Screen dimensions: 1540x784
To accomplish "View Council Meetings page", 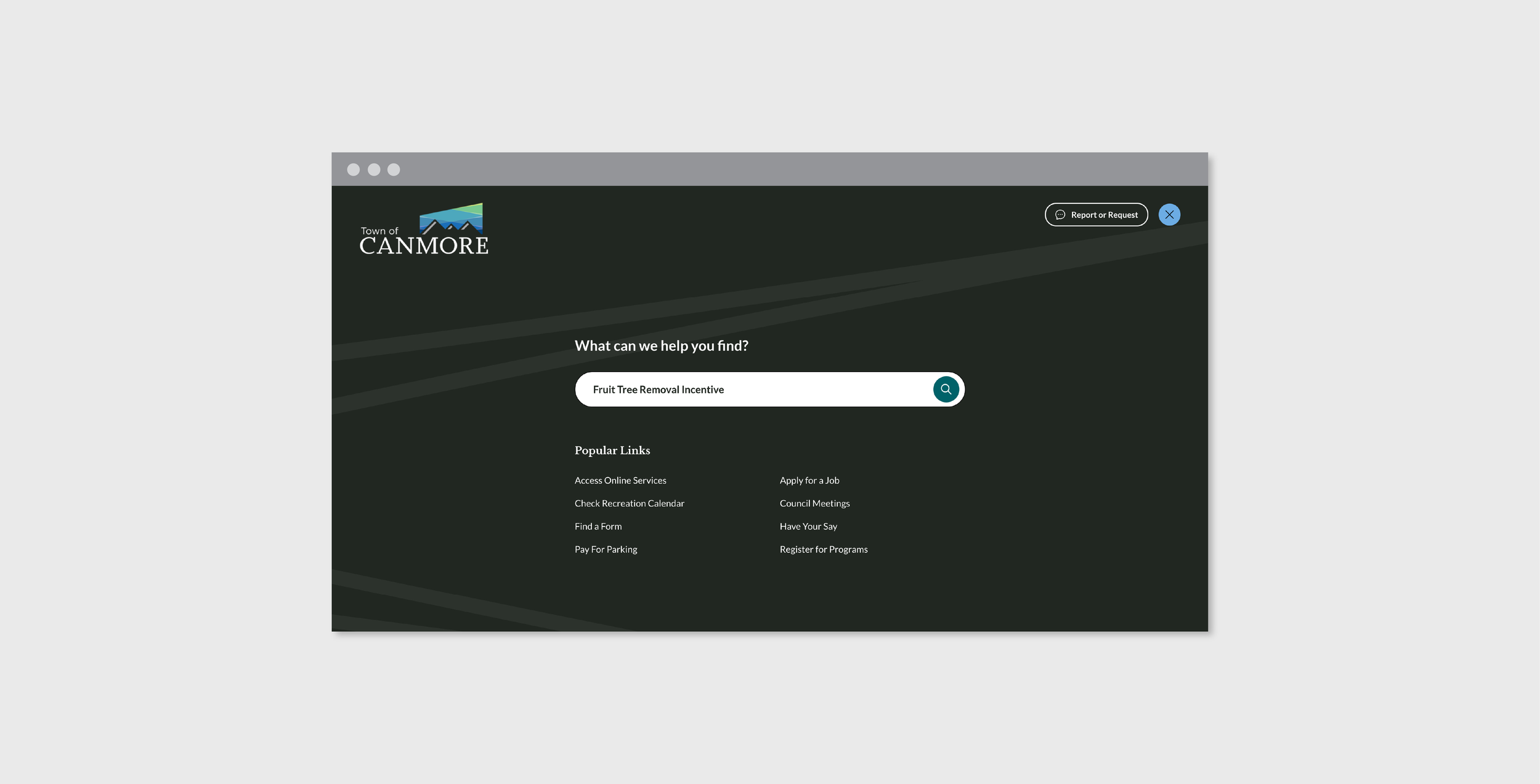I will point(814,503).
